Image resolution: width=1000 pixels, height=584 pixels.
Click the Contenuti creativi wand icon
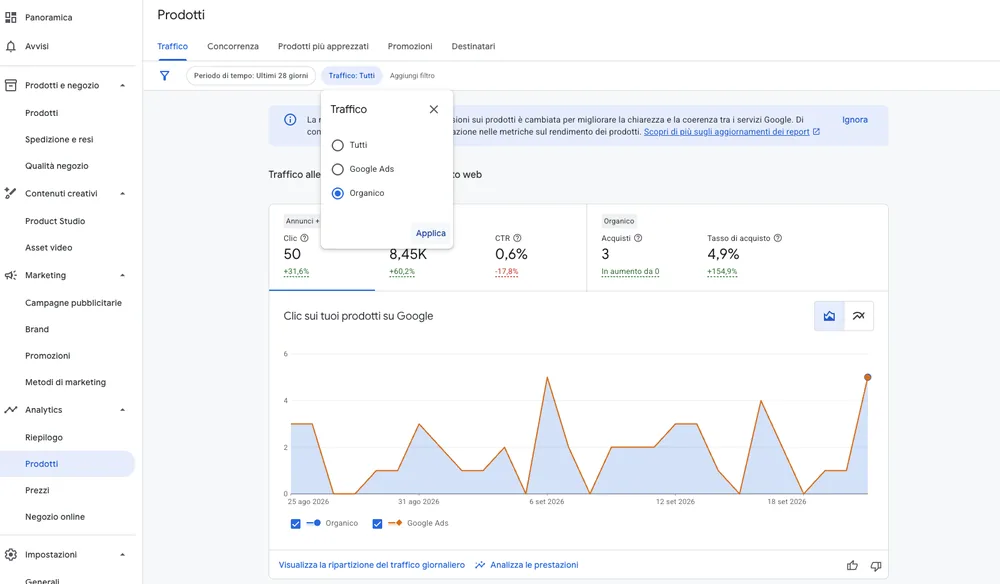click(x=11, y=193)
